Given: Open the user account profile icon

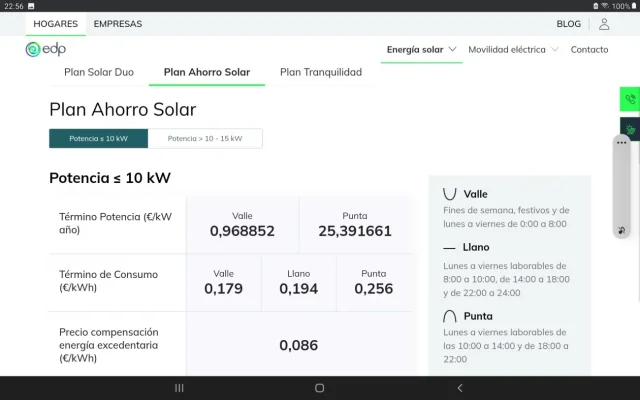Looking at the screenshot, I should click(x=604, y=24).
